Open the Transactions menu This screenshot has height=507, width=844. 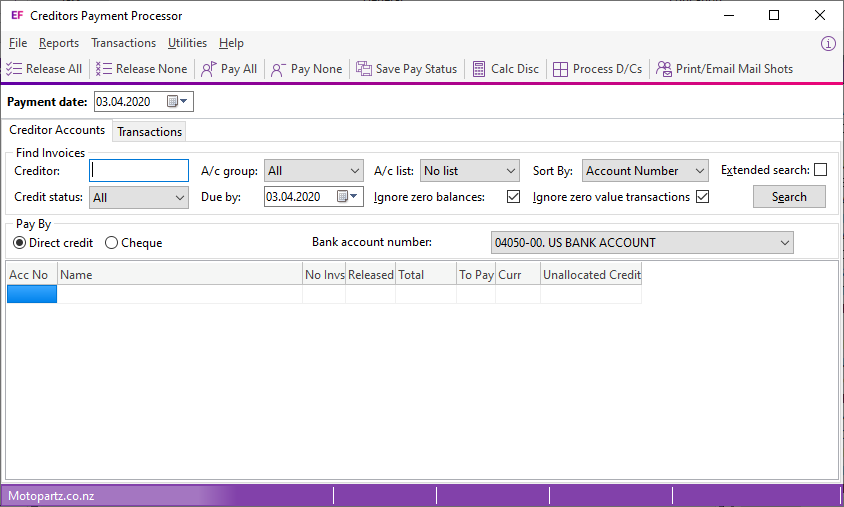point(123,43)
